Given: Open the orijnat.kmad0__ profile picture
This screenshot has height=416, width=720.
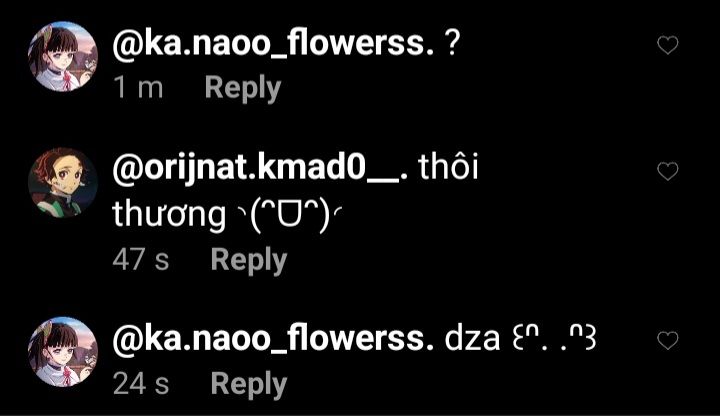Looking at the screenshot, I should click(x=63, y=182).
